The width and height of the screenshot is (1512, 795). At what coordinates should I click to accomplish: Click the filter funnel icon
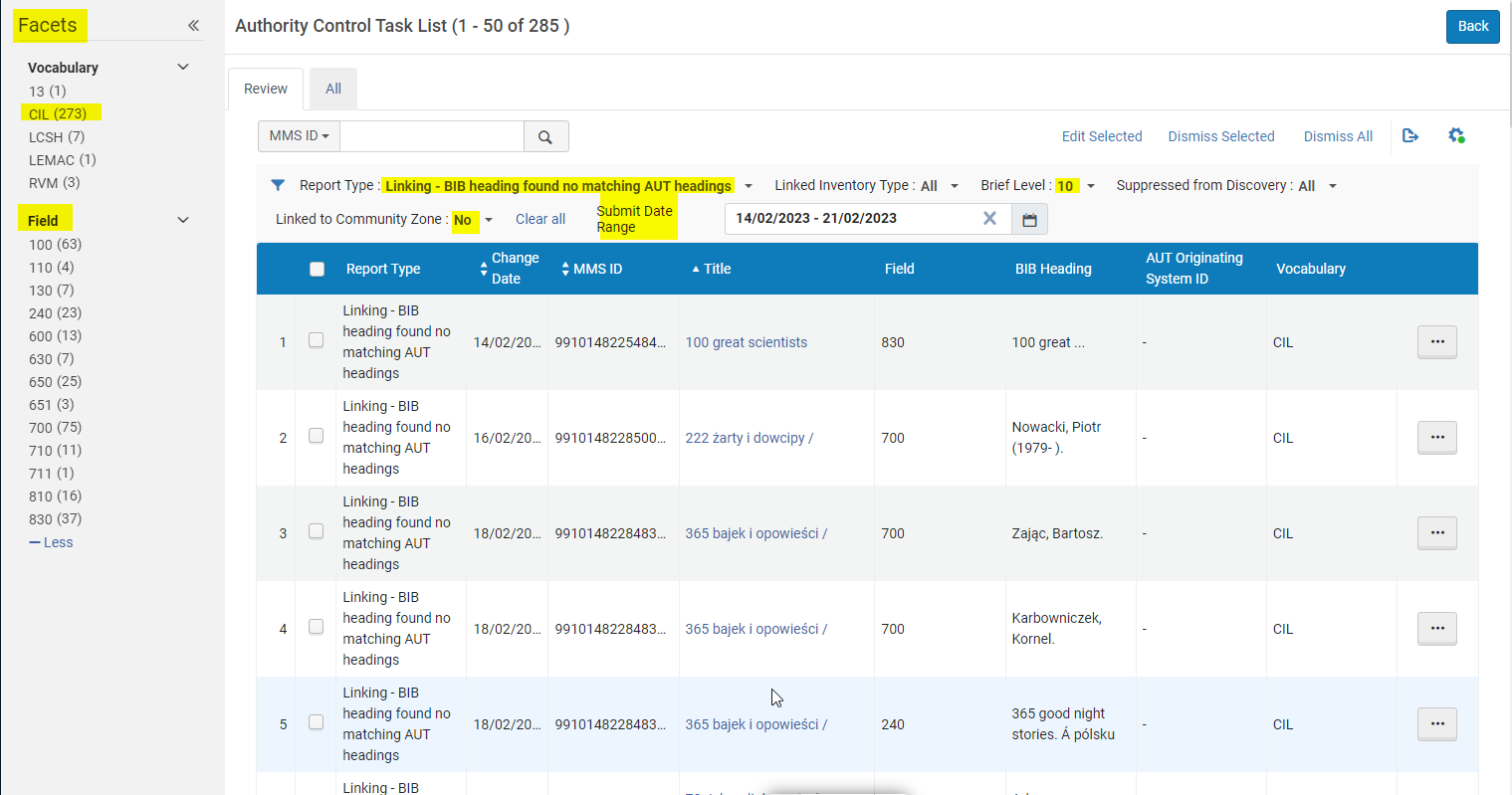click(x=278, y=185)
